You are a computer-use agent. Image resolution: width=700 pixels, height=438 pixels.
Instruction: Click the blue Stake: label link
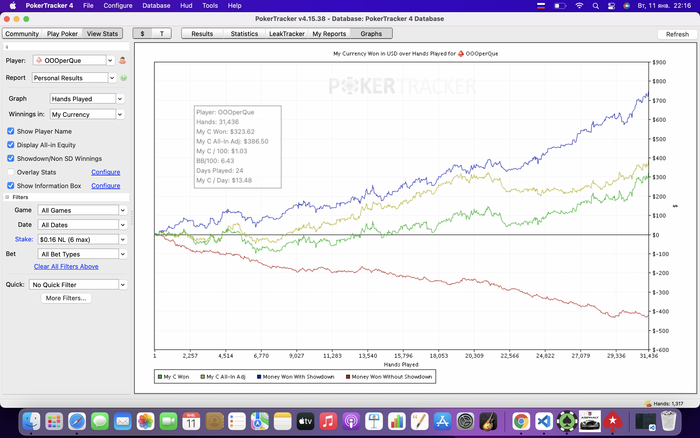(x=24, y=239)
